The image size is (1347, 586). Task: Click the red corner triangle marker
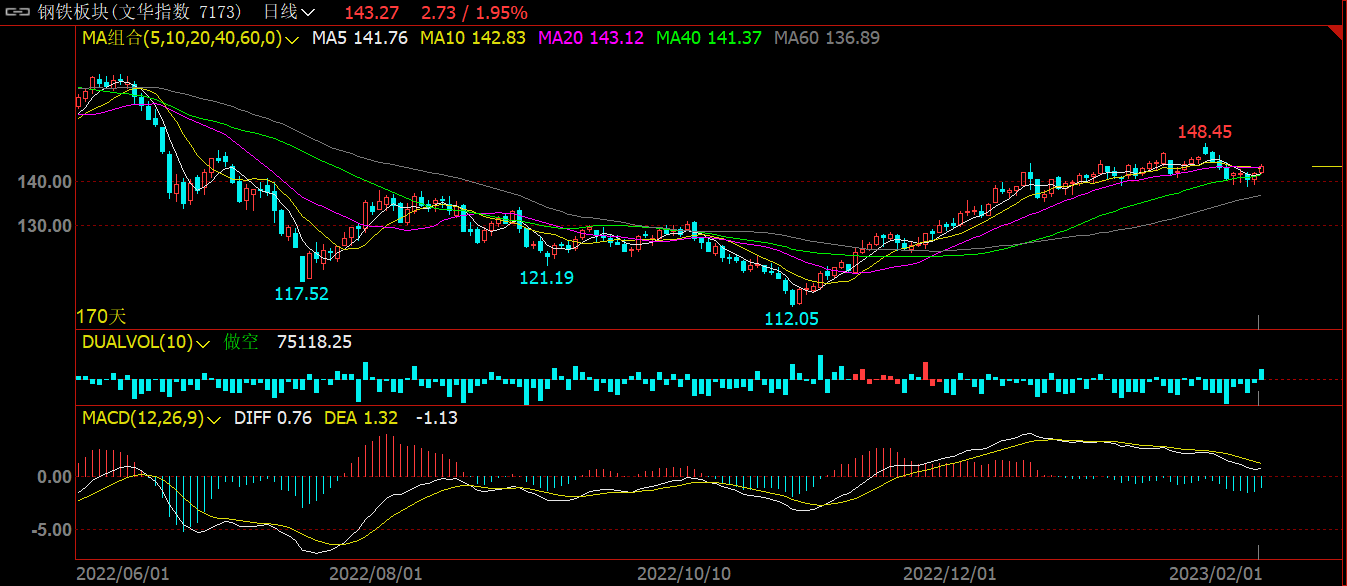pyautogui.click(x=1335, y=32)
